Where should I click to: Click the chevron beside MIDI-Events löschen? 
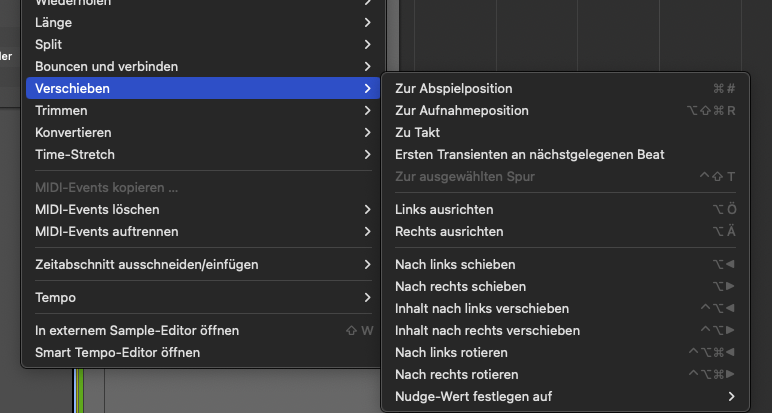click(367, 210)
